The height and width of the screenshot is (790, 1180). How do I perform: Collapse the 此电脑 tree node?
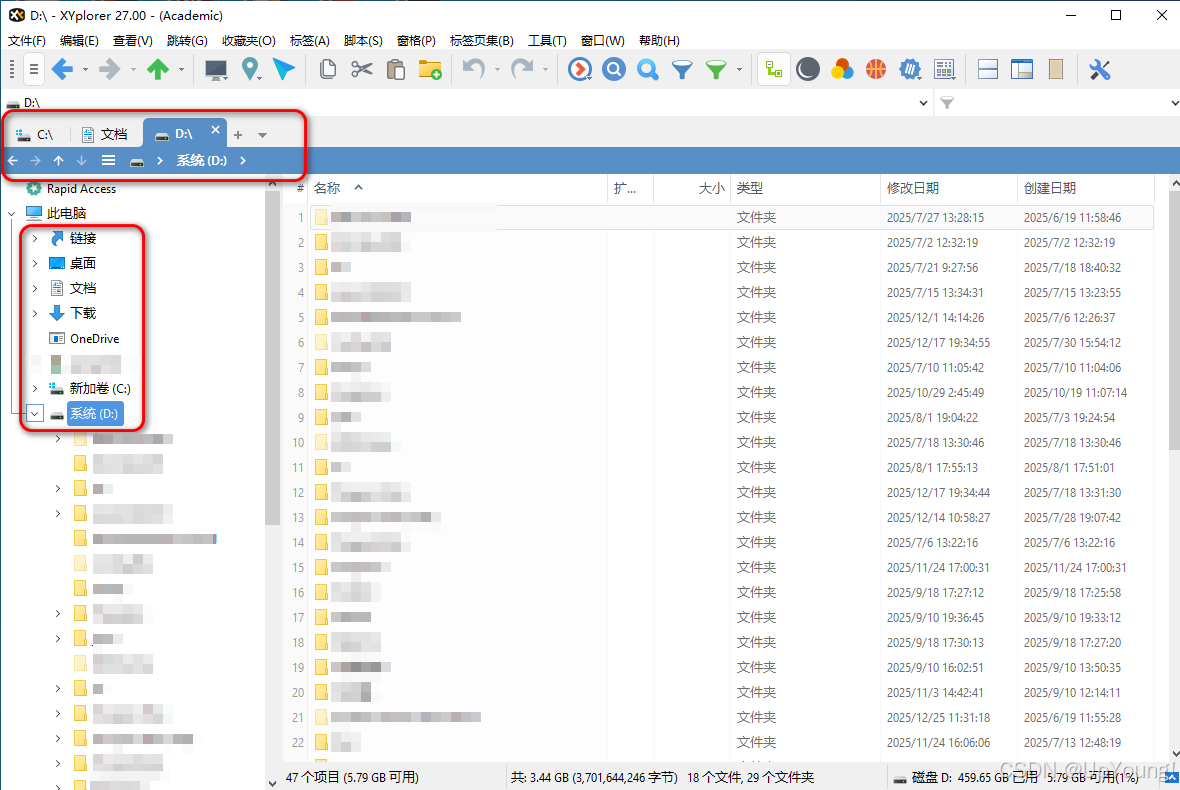click(x=12, y=214)
